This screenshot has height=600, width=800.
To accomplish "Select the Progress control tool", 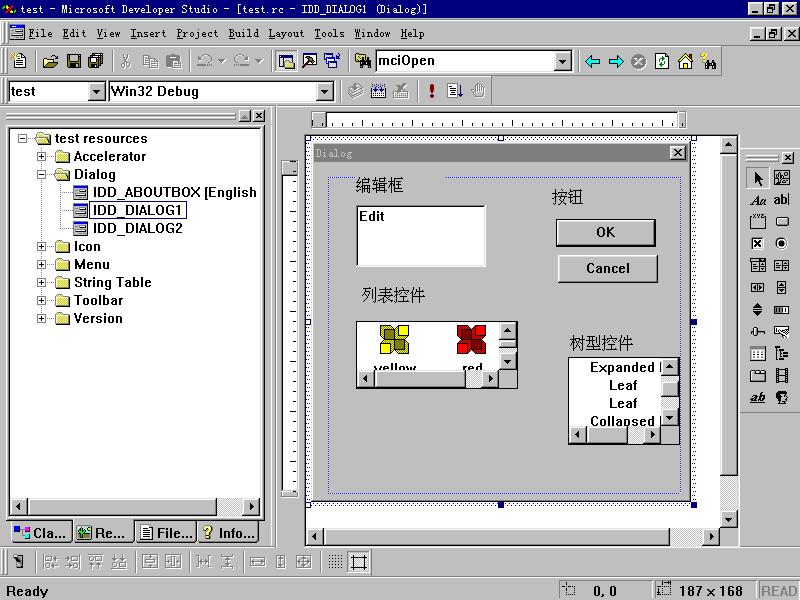I will 782,309.
